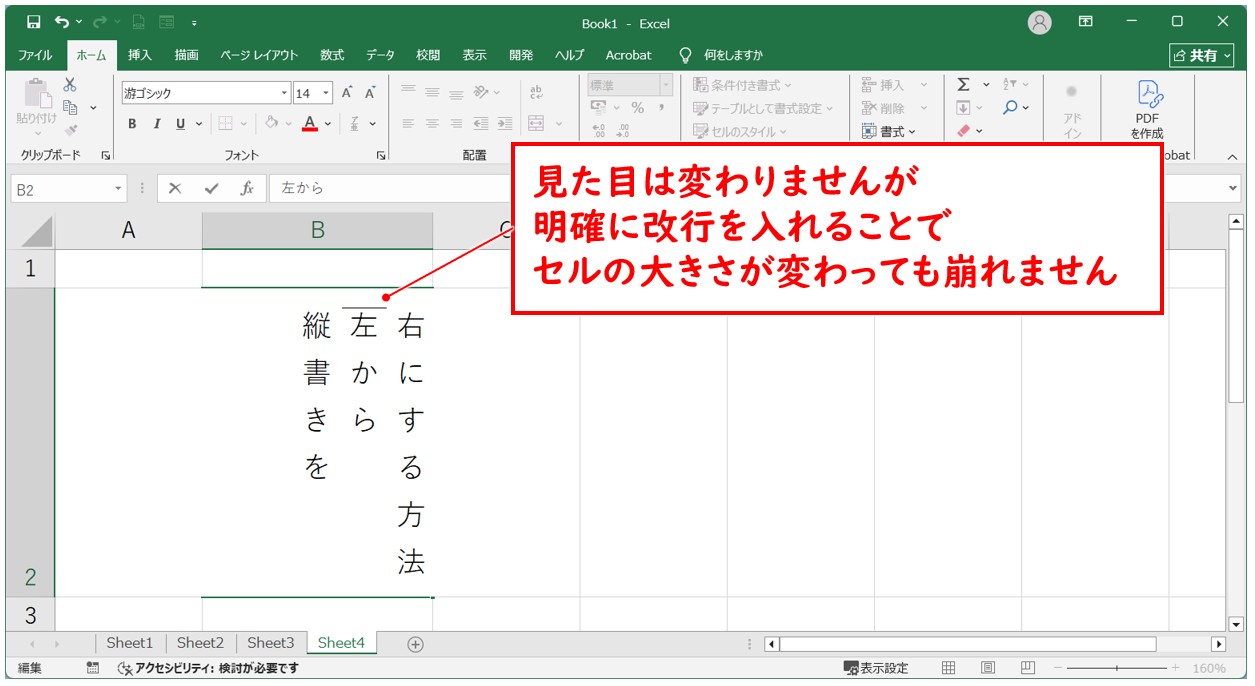Click the 共有 share button
This screenshot has height=686, width=1255.
[x=1202, y=55]
